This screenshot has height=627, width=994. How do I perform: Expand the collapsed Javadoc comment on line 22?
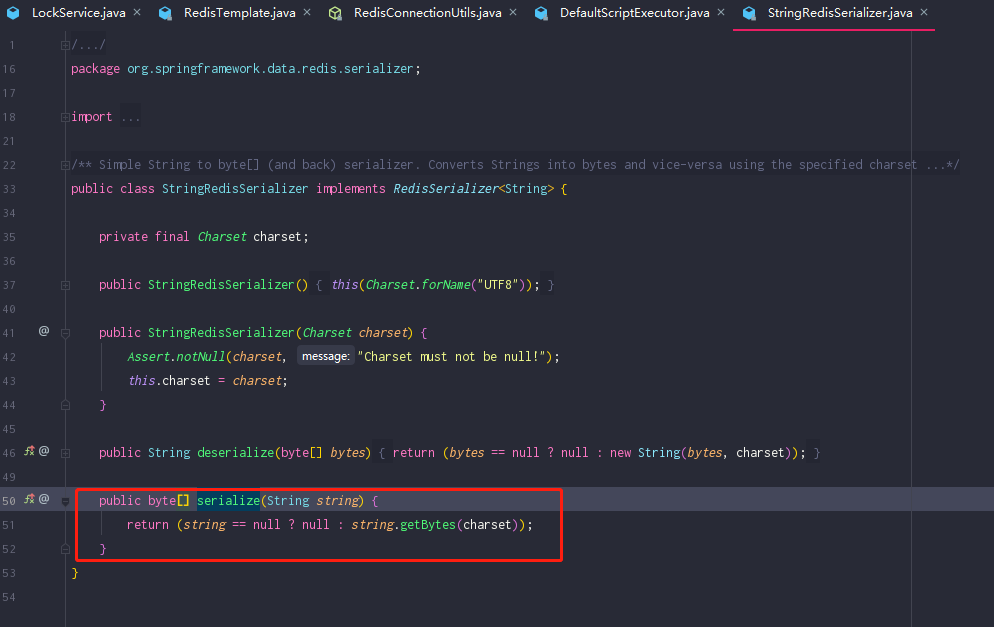(x=64, y=164)
